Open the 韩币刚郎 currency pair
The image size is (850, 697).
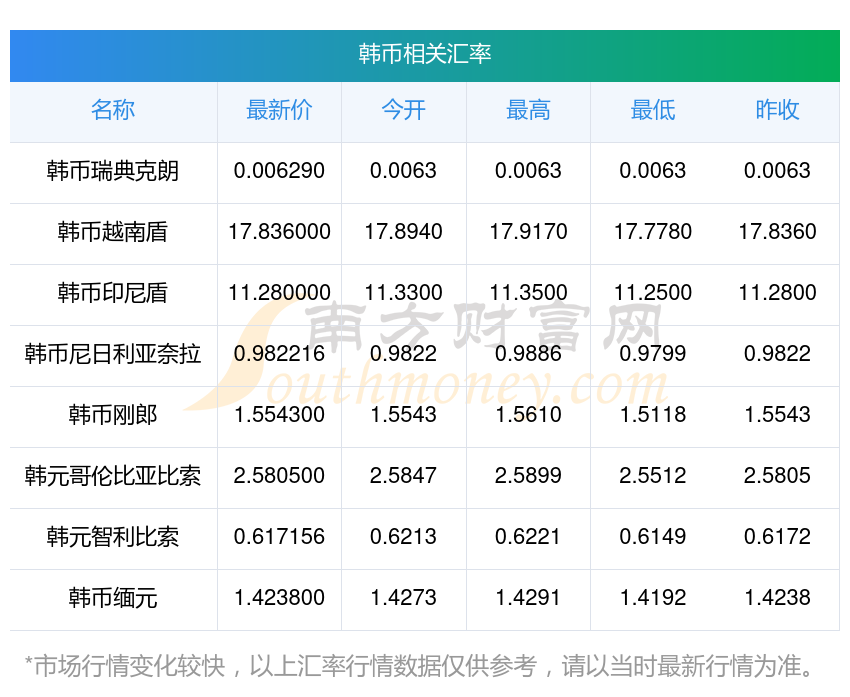[x=113, y=415]
